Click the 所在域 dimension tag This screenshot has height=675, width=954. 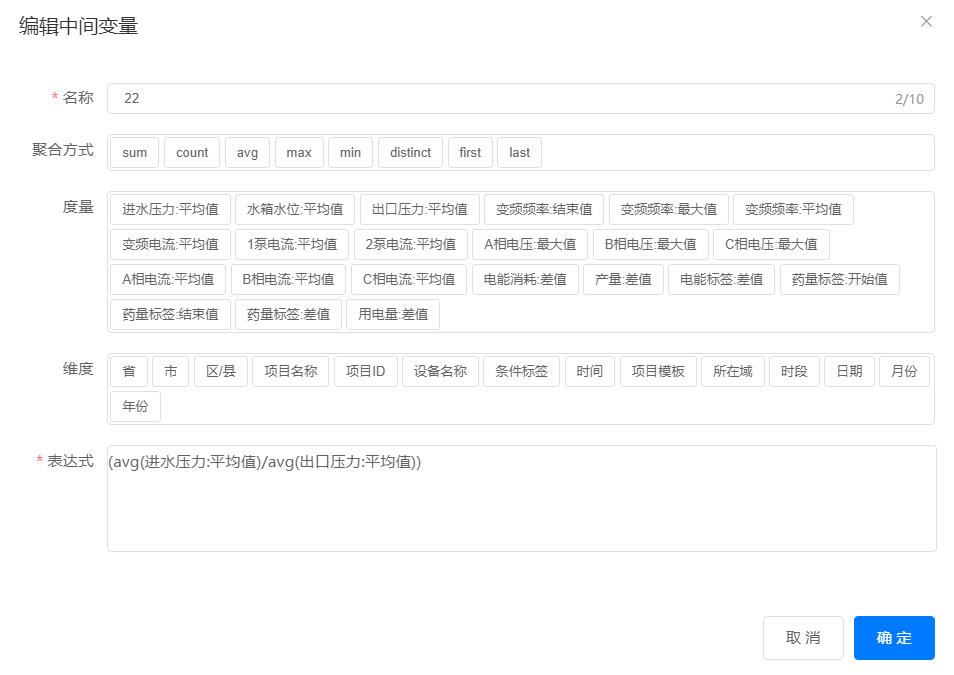(733, 371)
